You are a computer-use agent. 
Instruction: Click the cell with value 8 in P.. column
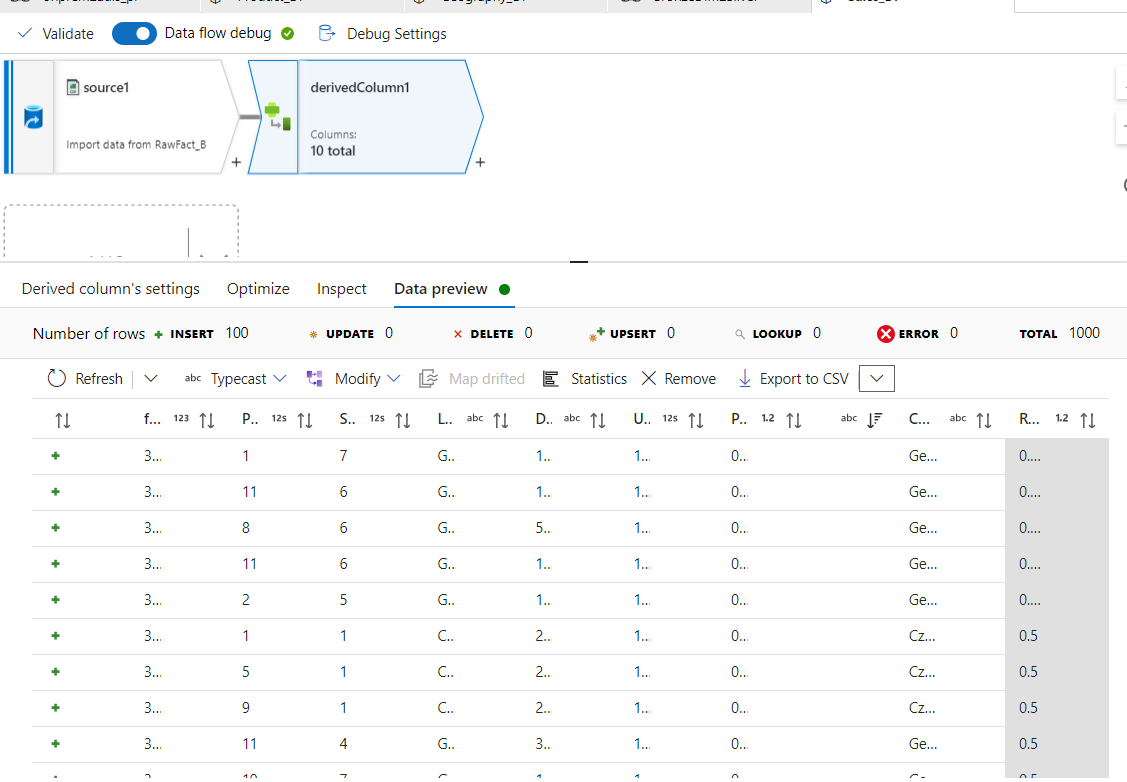pos(246,528)
